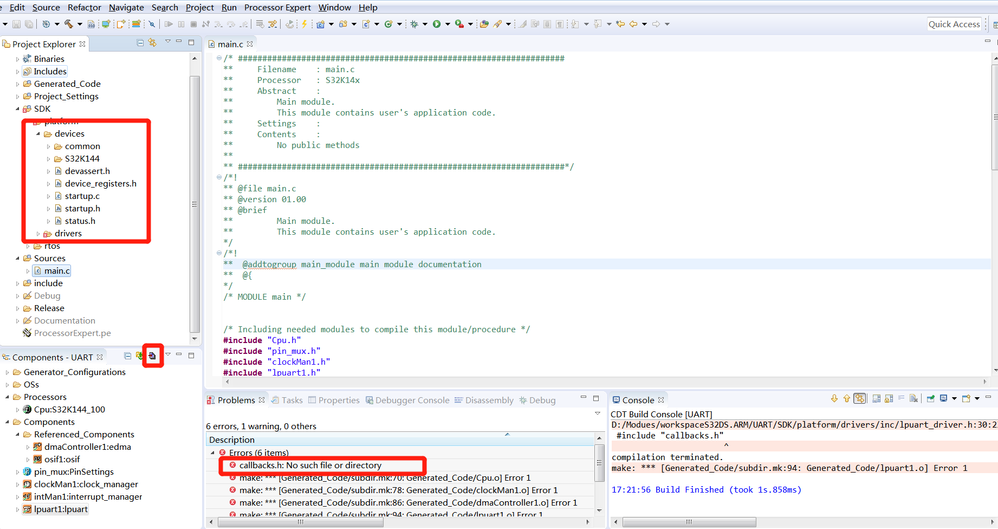The image size is (998, 529).
Task: Select main.c in Sources folder
Action: coord(57,271)
